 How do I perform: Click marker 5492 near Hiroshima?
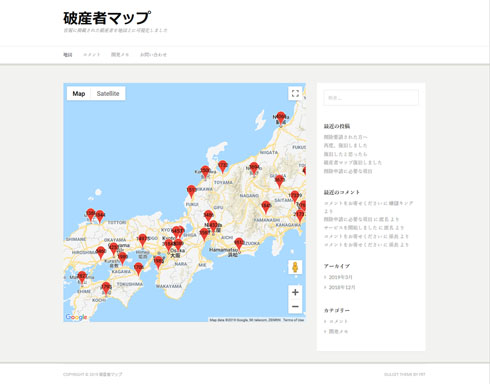click(x=100, y=253)
